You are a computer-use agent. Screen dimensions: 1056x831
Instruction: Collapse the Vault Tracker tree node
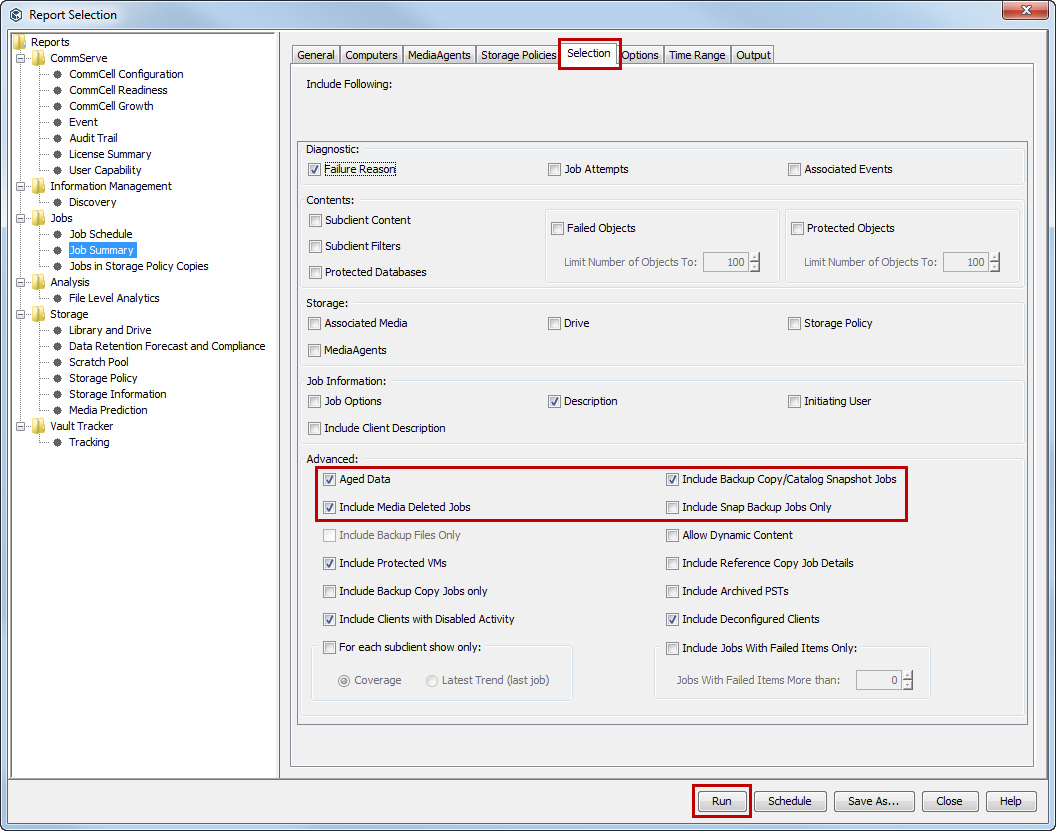tap(20, 426)
